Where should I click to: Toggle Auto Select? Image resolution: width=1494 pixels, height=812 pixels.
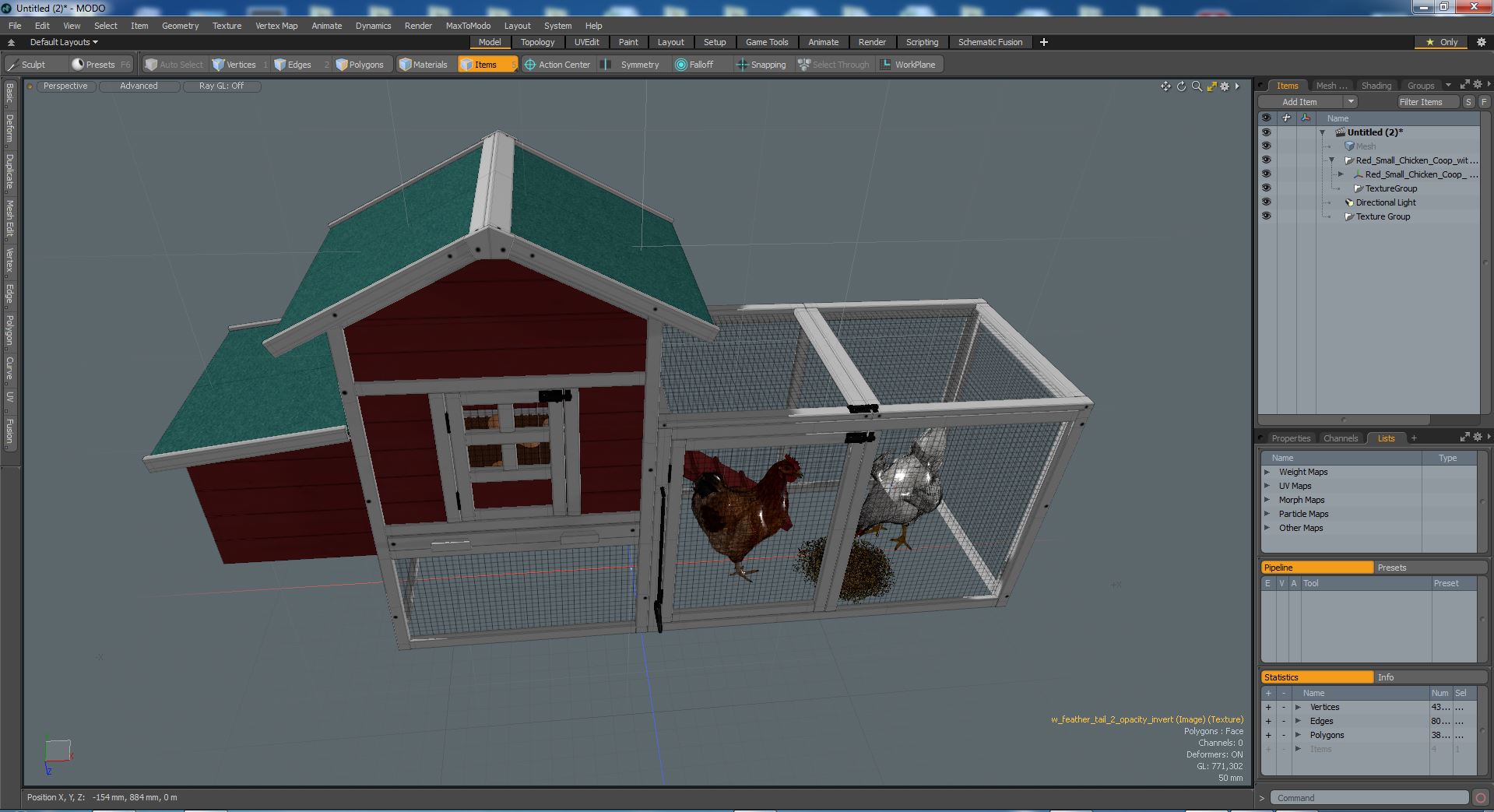tap(175, 65)
